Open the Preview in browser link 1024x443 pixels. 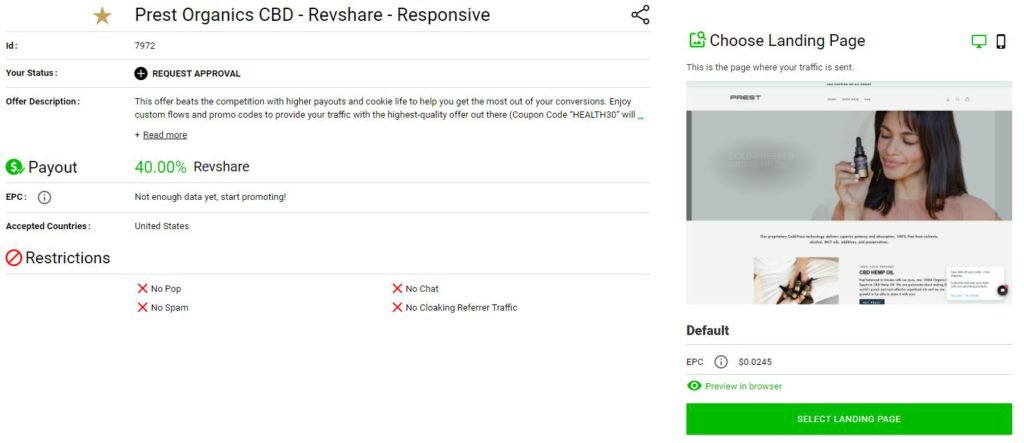[743, 386]
